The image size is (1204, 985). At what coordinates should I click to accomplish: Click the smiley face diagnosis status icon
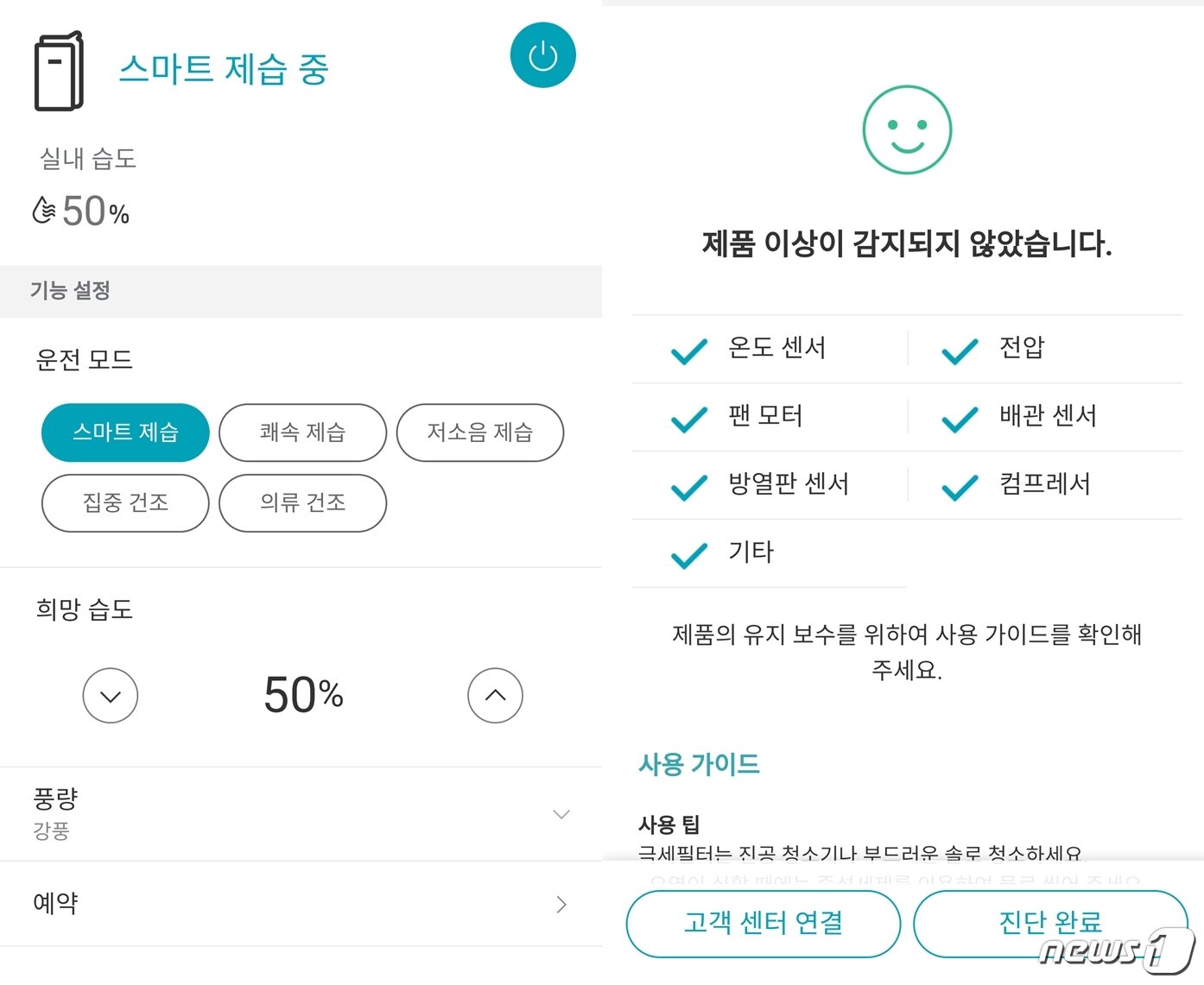907,129
